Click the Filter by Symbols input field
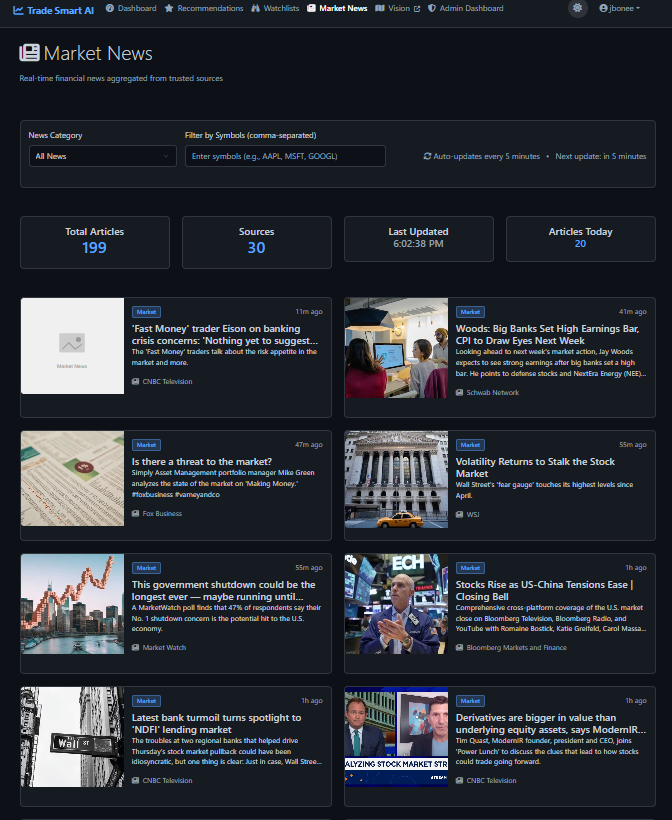Screen dimensions: 672x820 (x=285, y=156)
